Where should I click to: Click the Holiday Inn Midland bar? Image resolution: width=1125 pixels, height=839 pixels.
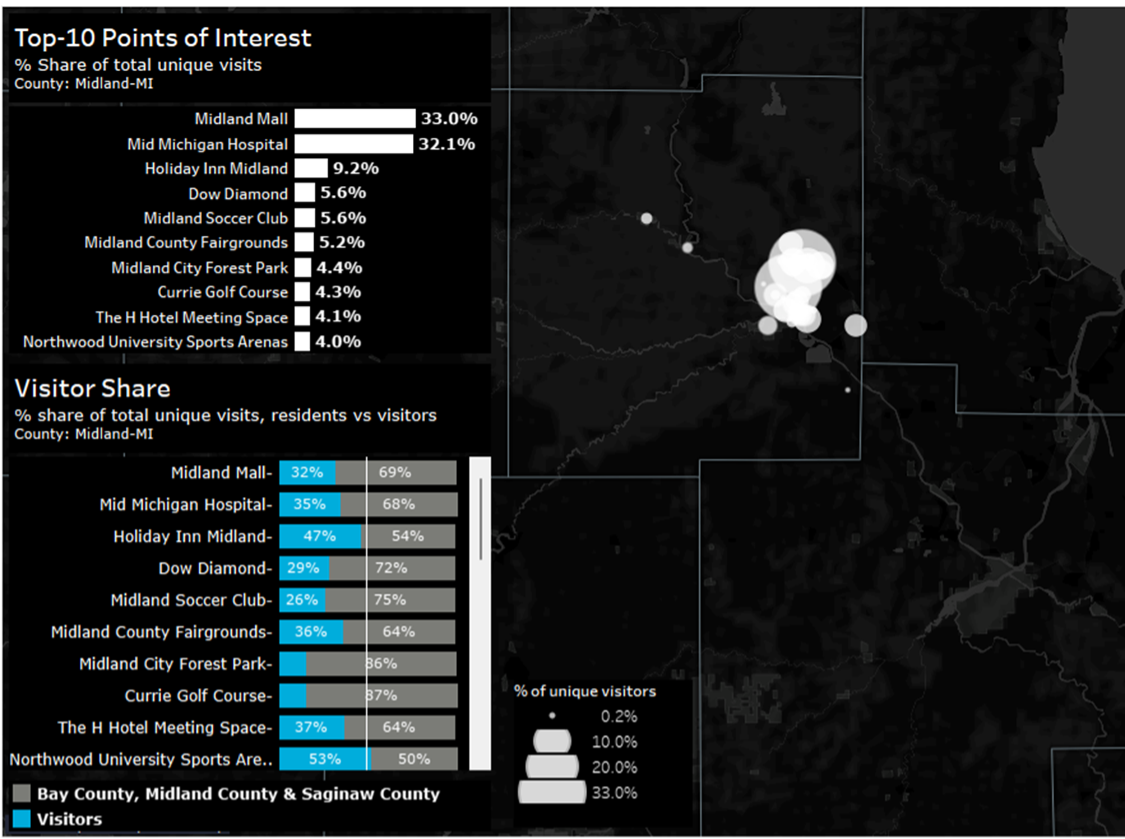[311, 169]
